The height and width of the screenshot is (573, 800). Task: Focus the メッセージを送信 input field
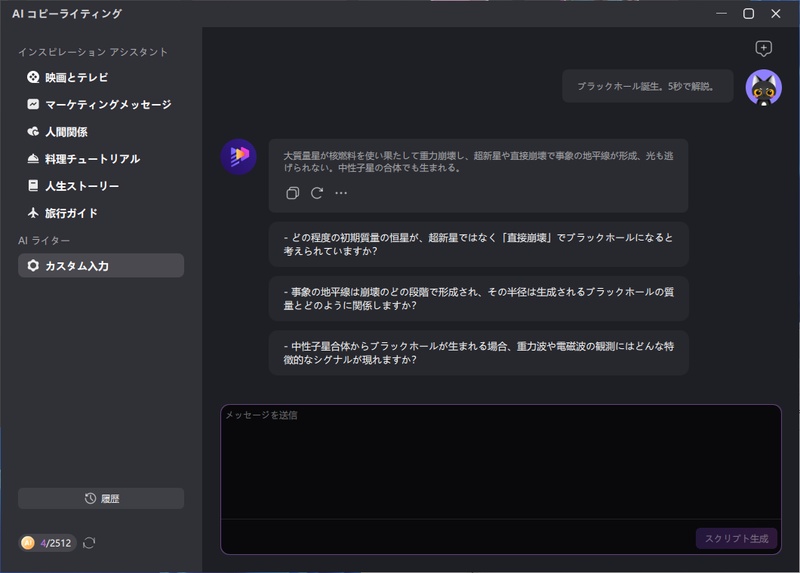click(x=501, y=462)
